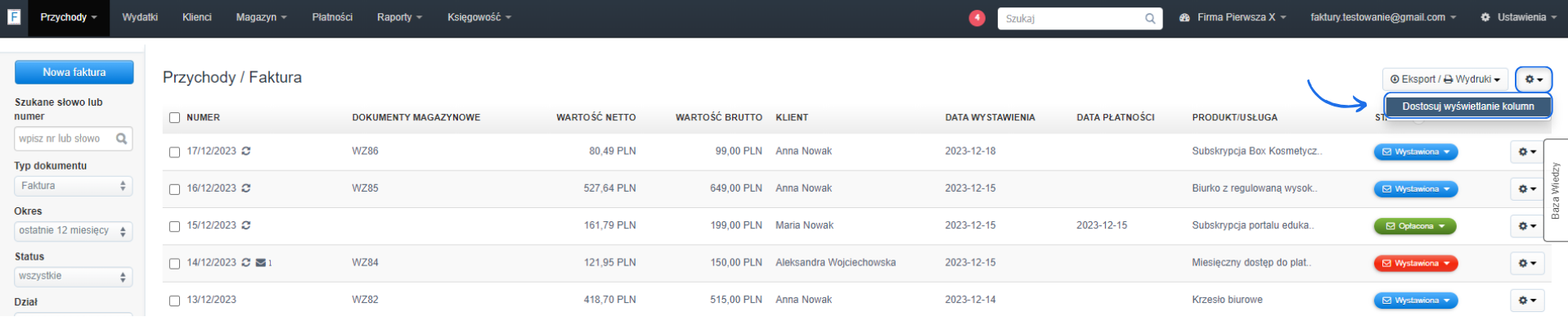Click the recurring icon beside invoice 17/12/2023
The width and height of the screenshot is (1568, 317).
(245, 152)
